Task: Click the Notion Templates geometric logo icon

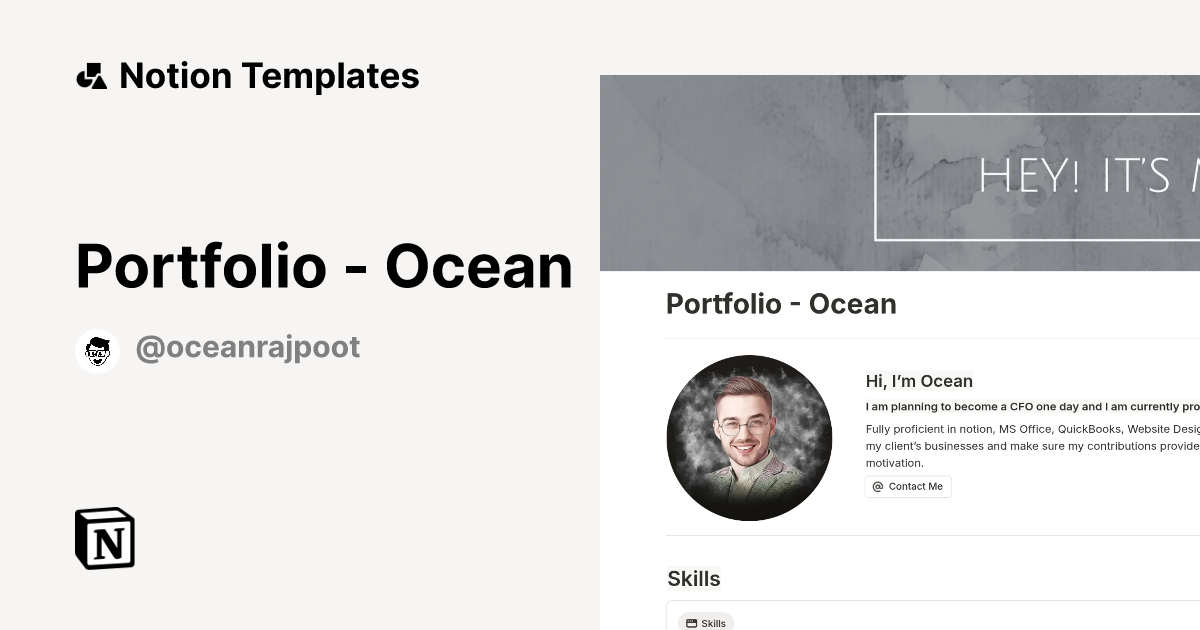Action: tap(92, 75)
